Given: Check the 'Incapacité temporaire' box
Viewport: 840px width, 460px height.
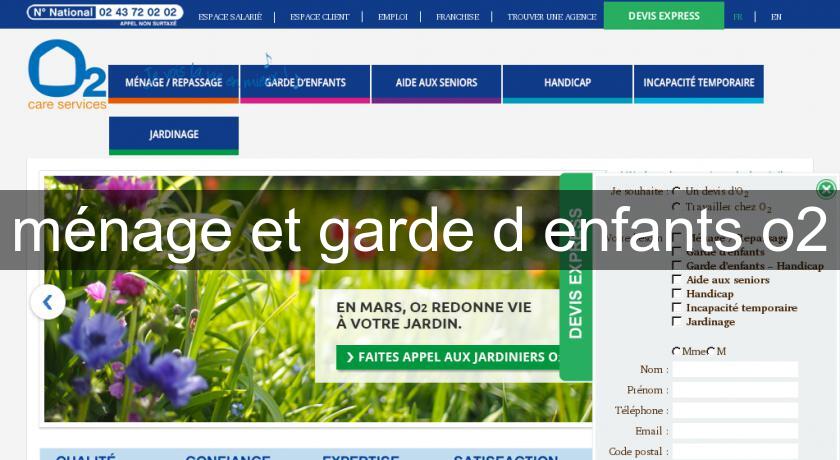Looking at the screenshot, I should click(677, 307).
